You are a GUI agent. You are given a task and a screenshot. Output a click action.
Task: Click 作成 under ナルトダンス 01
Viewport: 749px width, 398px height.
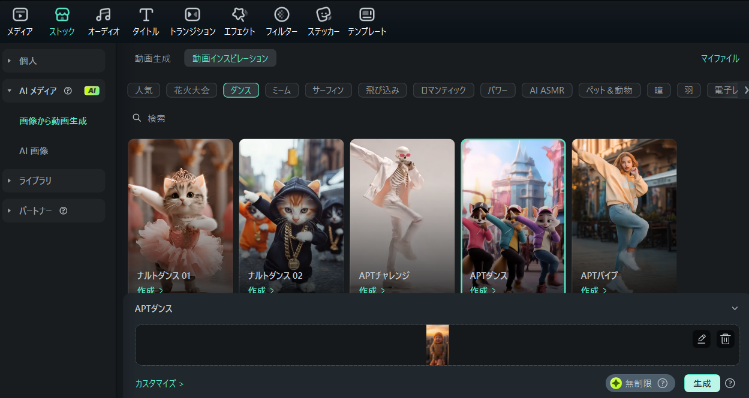coord(150,290)
